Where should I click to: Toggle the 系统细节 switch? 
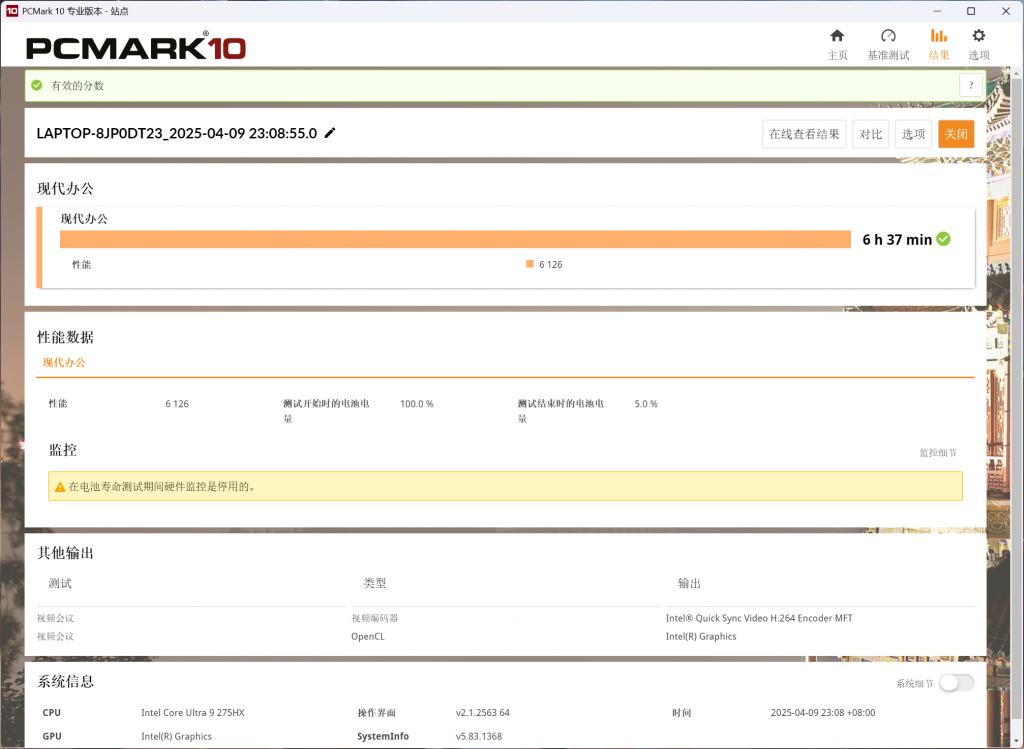coord(957,683)
